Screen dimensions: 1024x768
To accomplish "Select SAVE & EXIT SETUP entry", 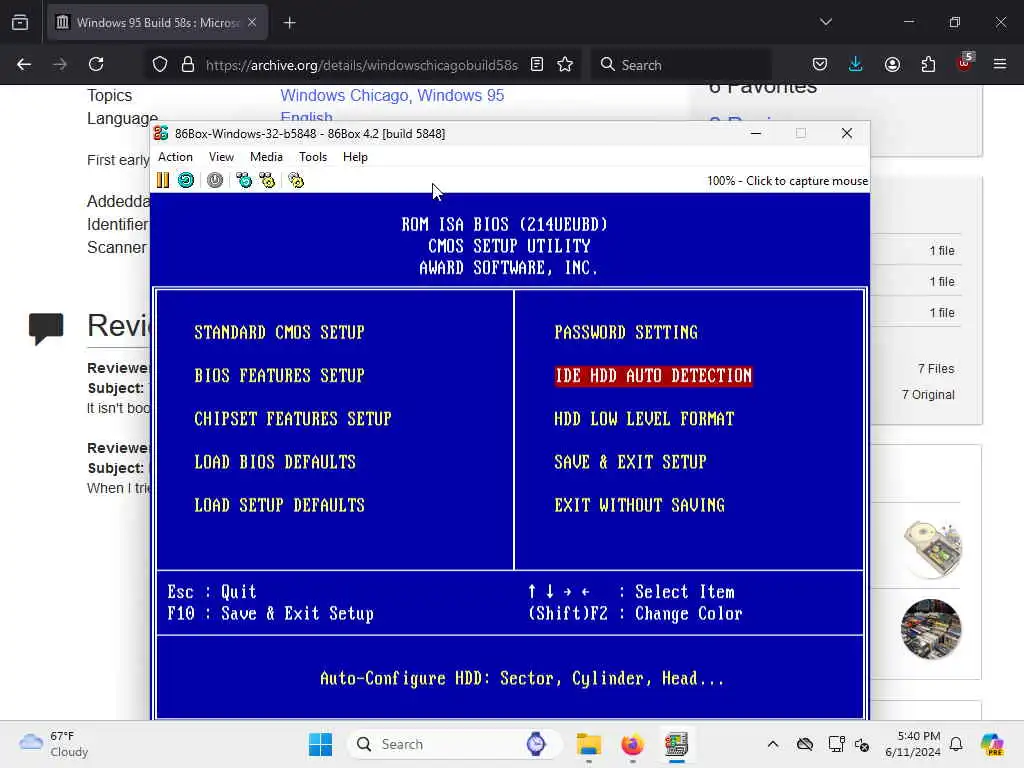I will pos(630,462).
